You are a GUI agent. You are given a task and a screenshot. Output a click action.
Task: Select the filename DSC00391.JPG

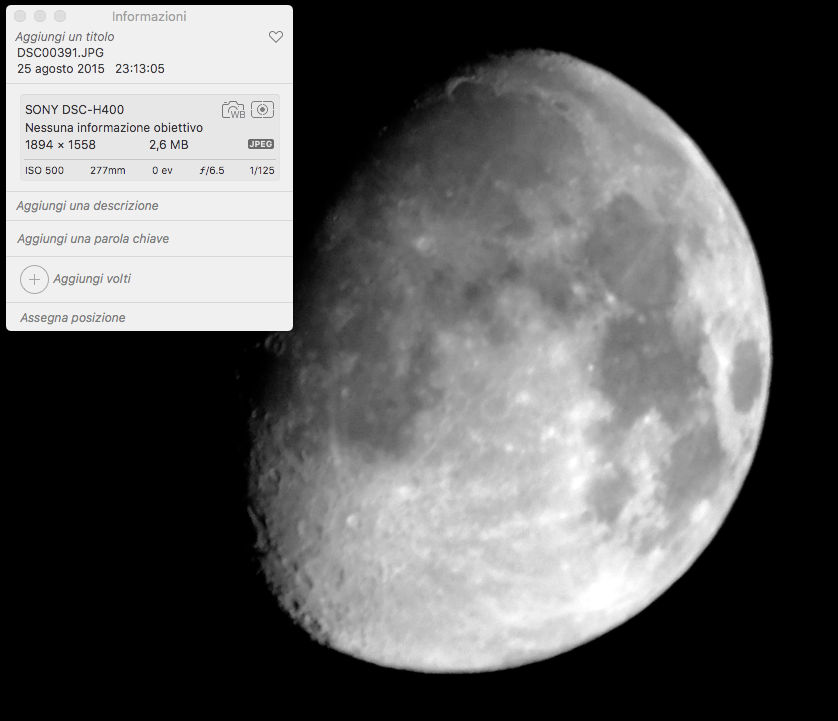click(x=60, y=52)
